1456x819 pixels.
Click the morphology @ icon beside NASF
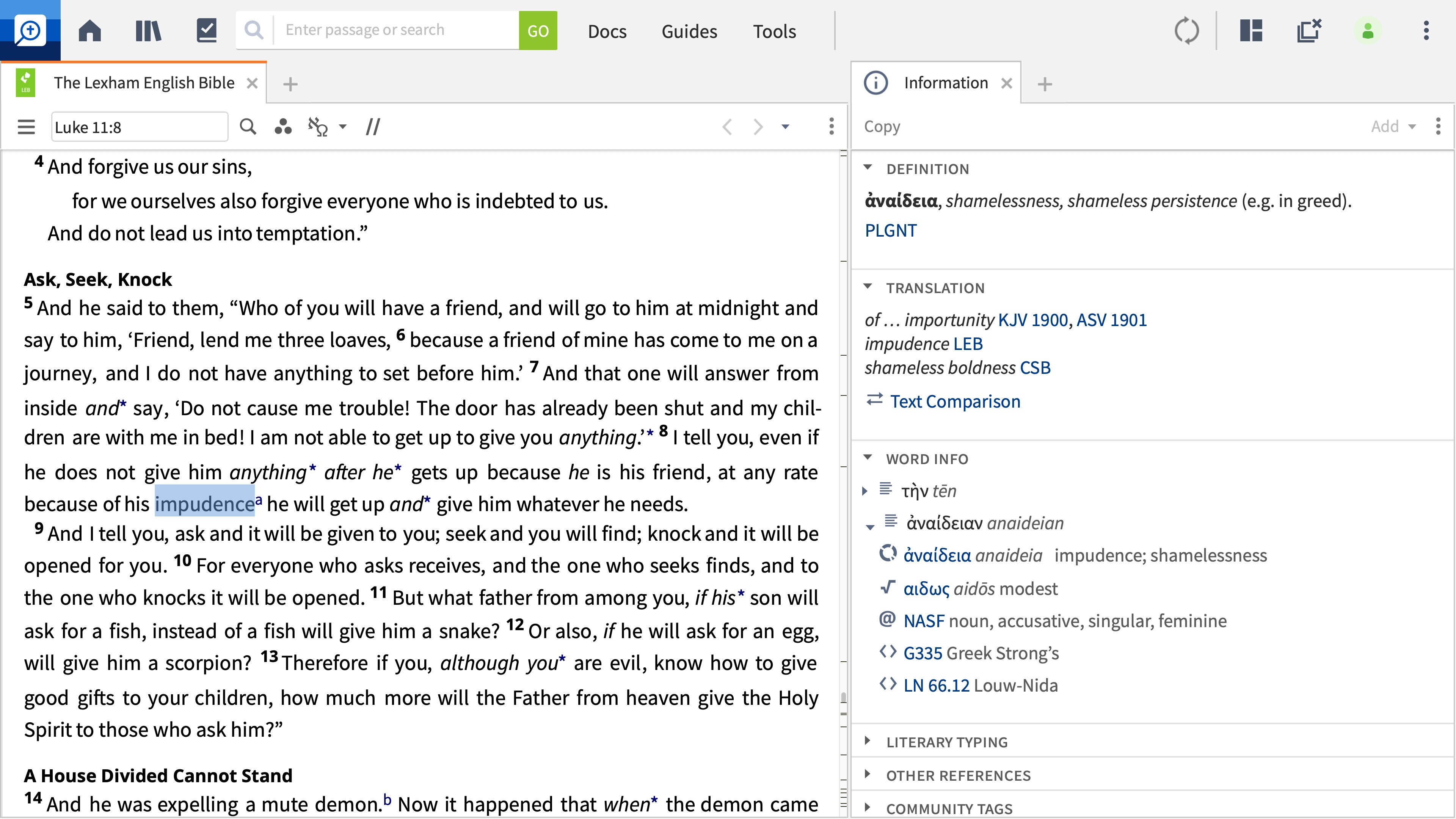(888, 620)
